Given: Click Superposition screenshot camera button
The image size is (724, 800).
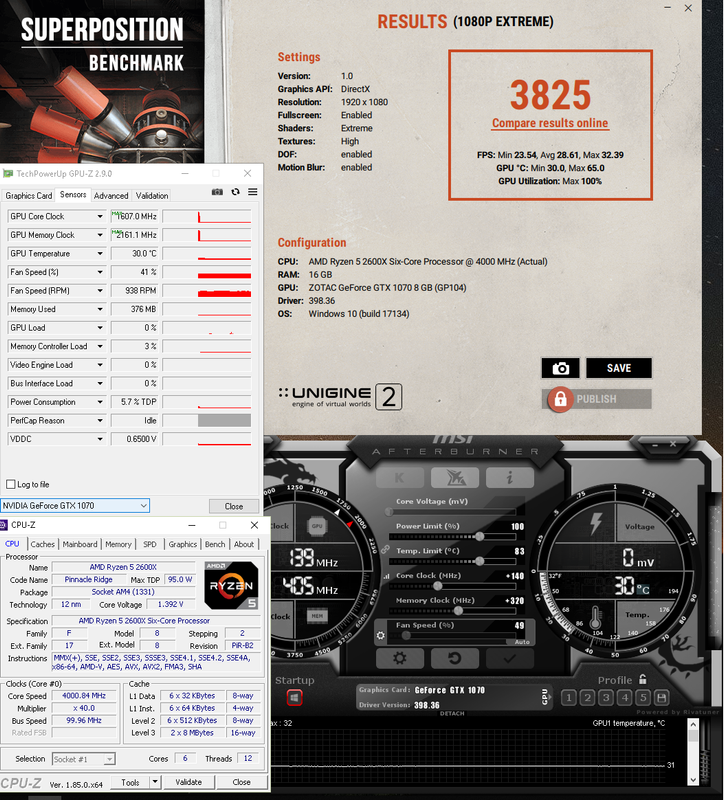Looking at the screenshot, I should coord(560,368).
